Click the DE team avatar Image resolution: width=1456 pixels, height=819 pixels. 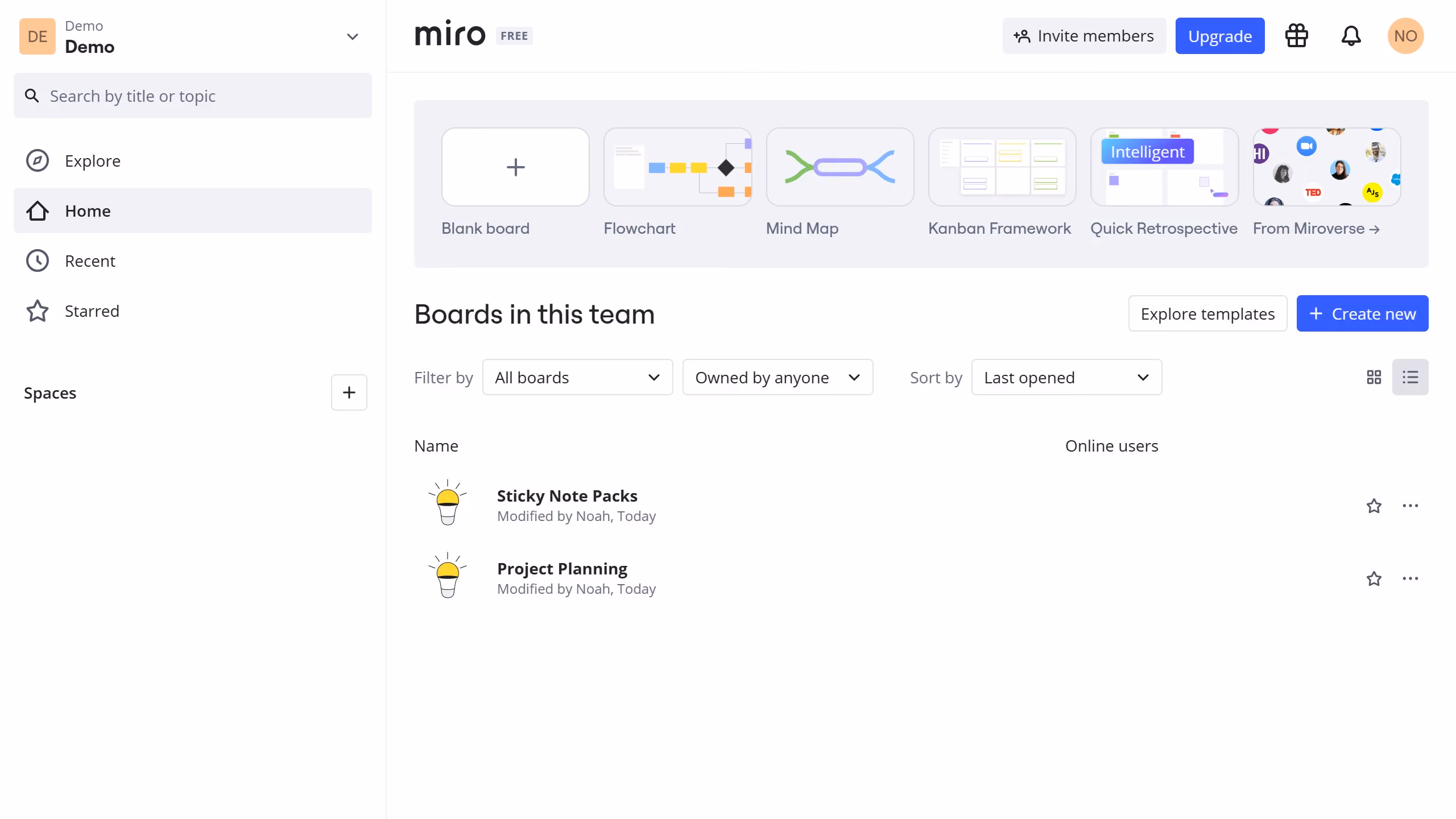(38, 36)
